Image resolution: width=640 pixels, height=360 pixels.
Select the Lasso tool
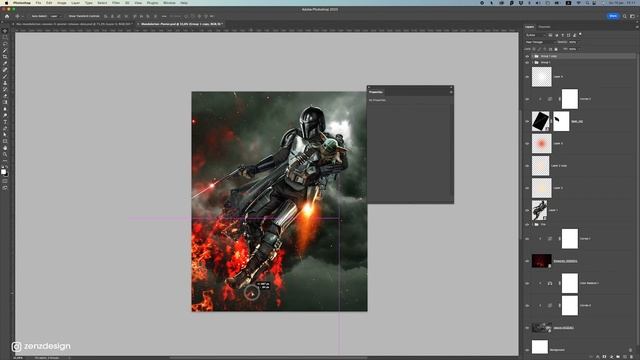5,44
